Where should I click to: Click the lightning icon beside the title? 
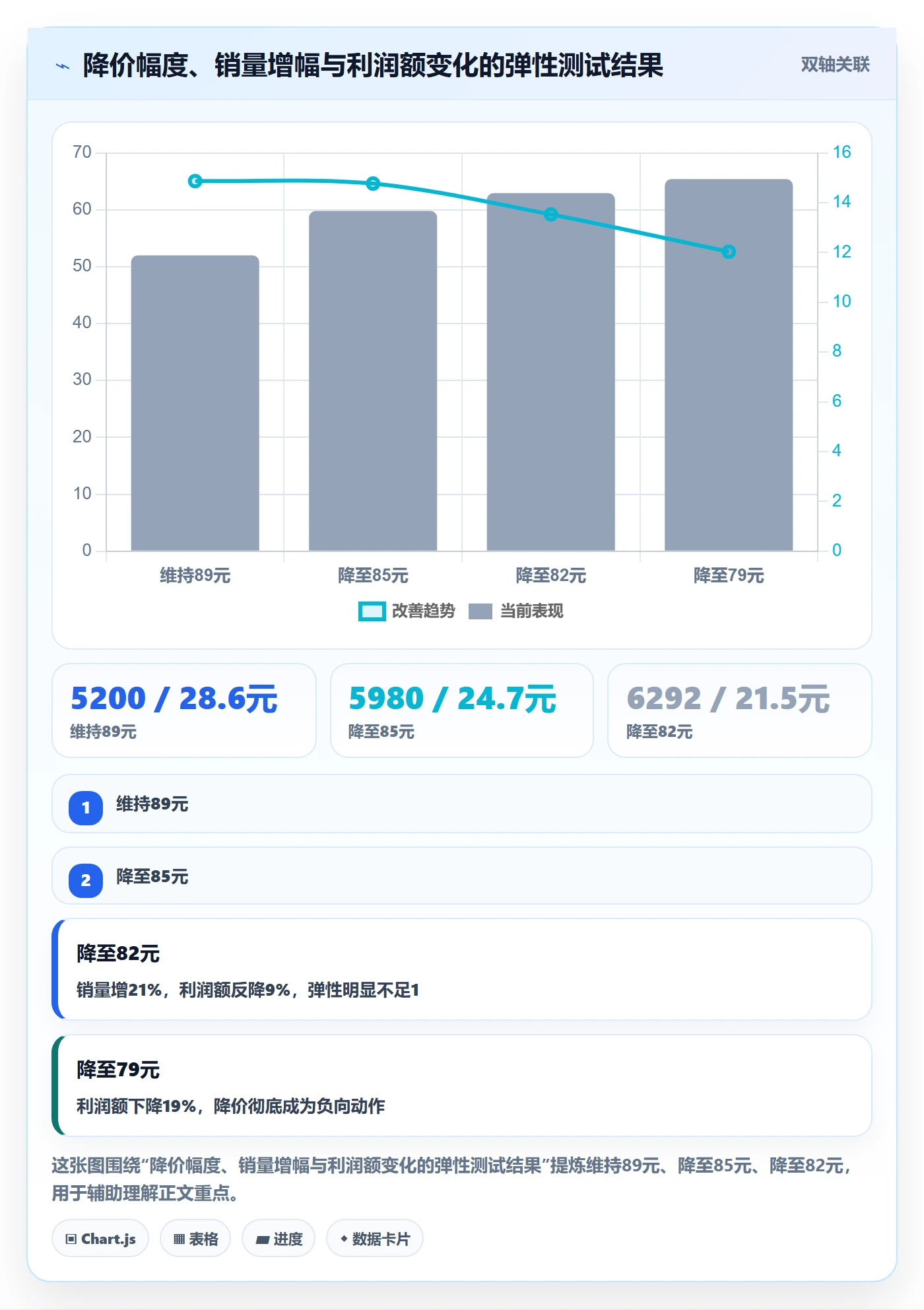click(x=63, y=66)
